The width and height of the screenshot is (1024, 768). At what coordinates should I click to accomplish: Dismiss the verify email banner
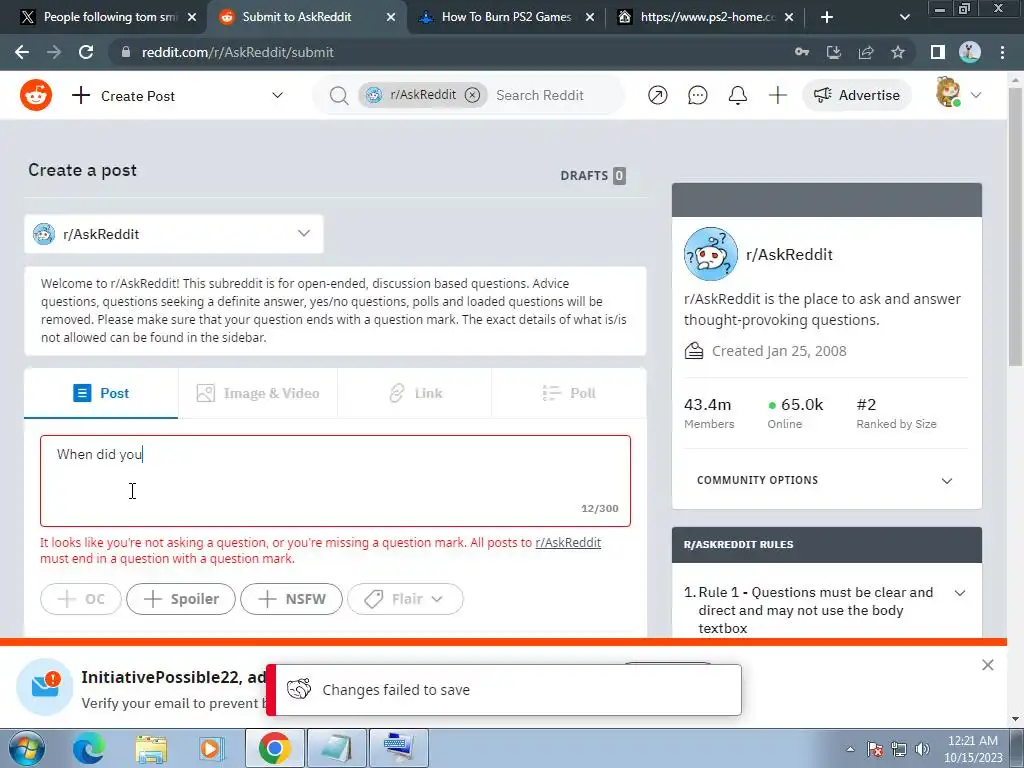coord(987,665)
